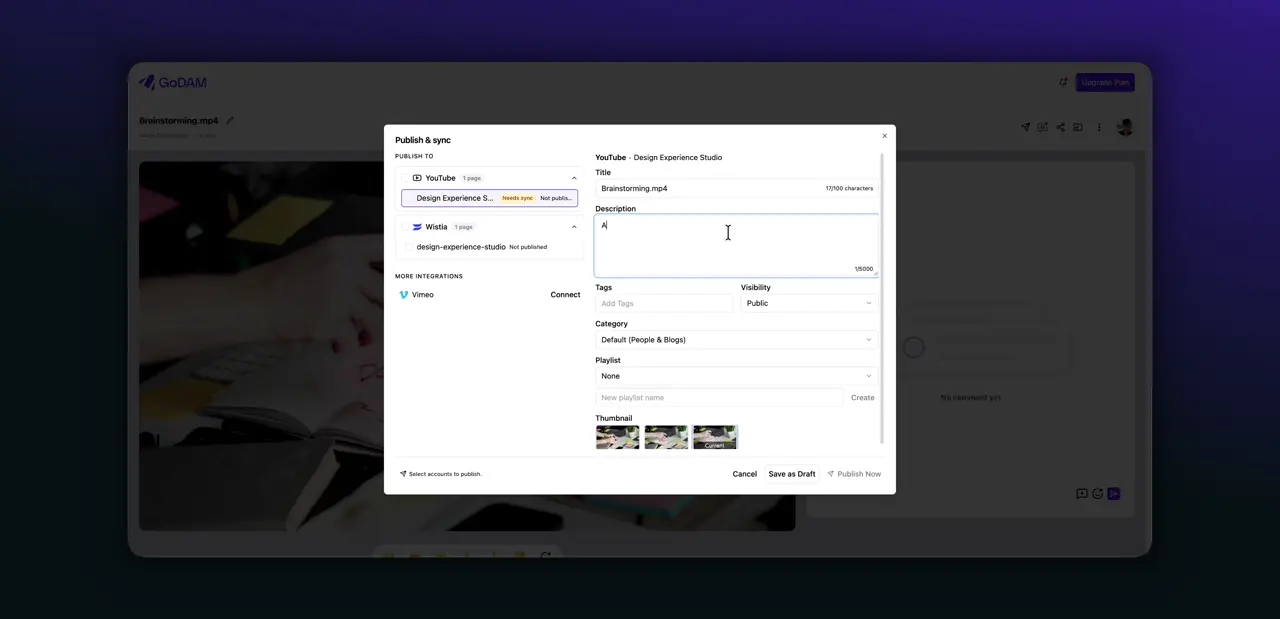The width and height of the screenshot is (1280, 619).
Task: Click the emoji icon in comments panel
Action: point(1097,493)
